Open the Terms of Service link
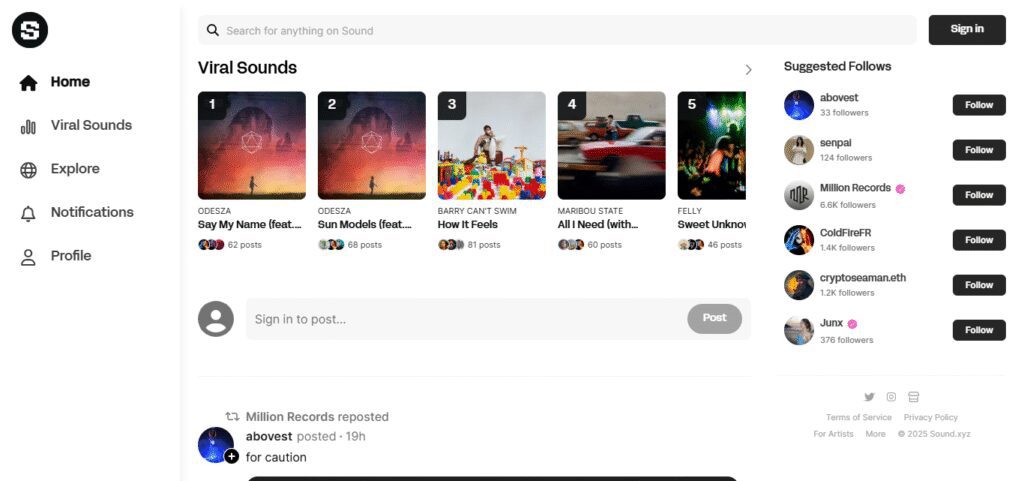 (x=858, y=417)
